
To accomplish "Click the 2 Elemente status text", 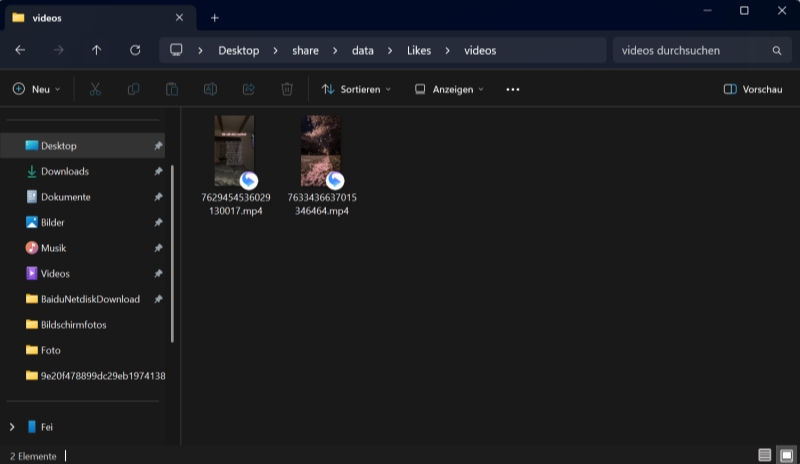I will click(x=33, y=456).
